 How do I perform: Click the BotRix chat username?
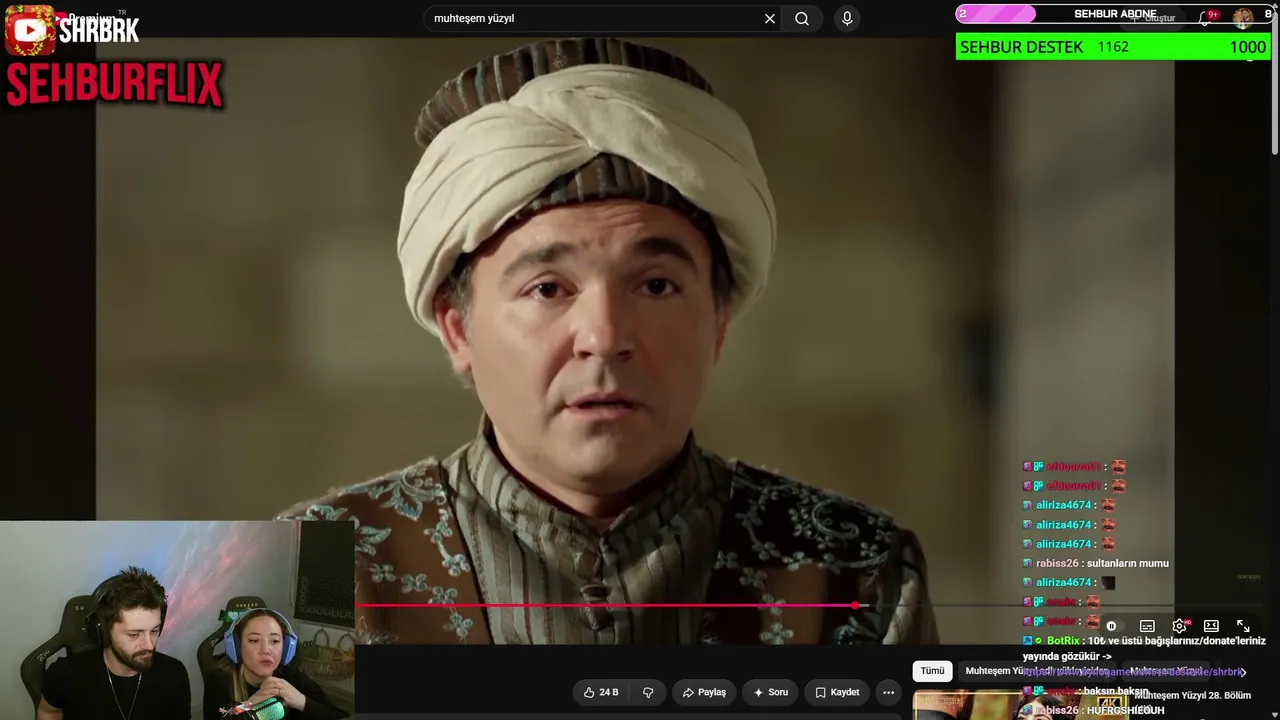1063,640
